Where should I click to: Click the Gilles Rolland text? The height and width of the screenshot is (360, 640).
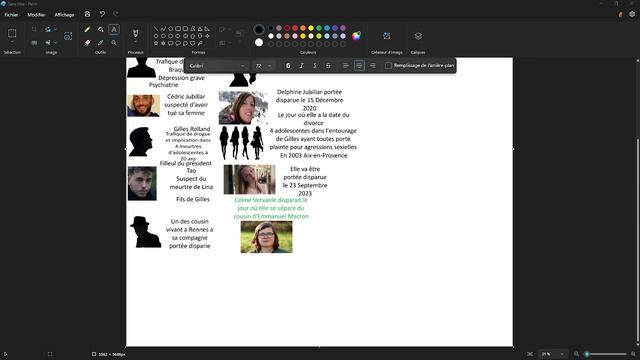click(x=192, y=129)
